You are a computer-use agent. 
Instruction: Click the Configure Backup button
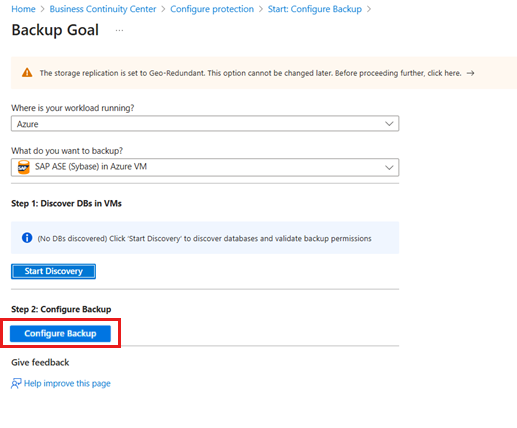point(60,334)
